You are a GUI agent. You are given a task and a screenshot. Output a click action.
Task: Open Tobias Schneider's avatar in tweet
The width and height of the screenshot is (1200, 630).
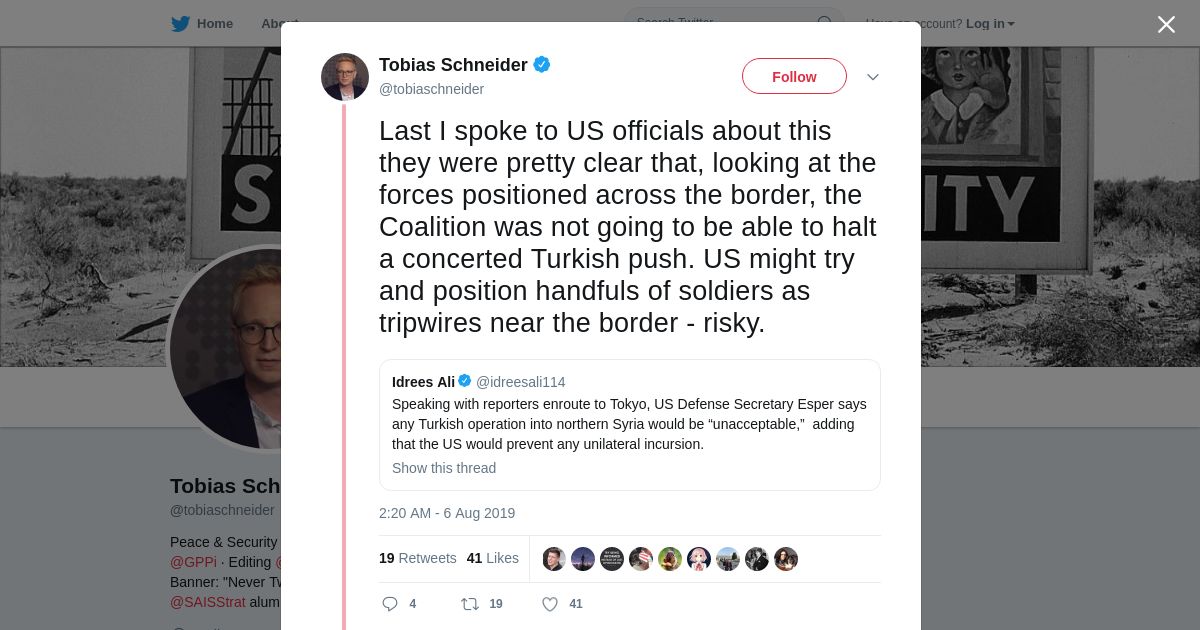[345, 77]
